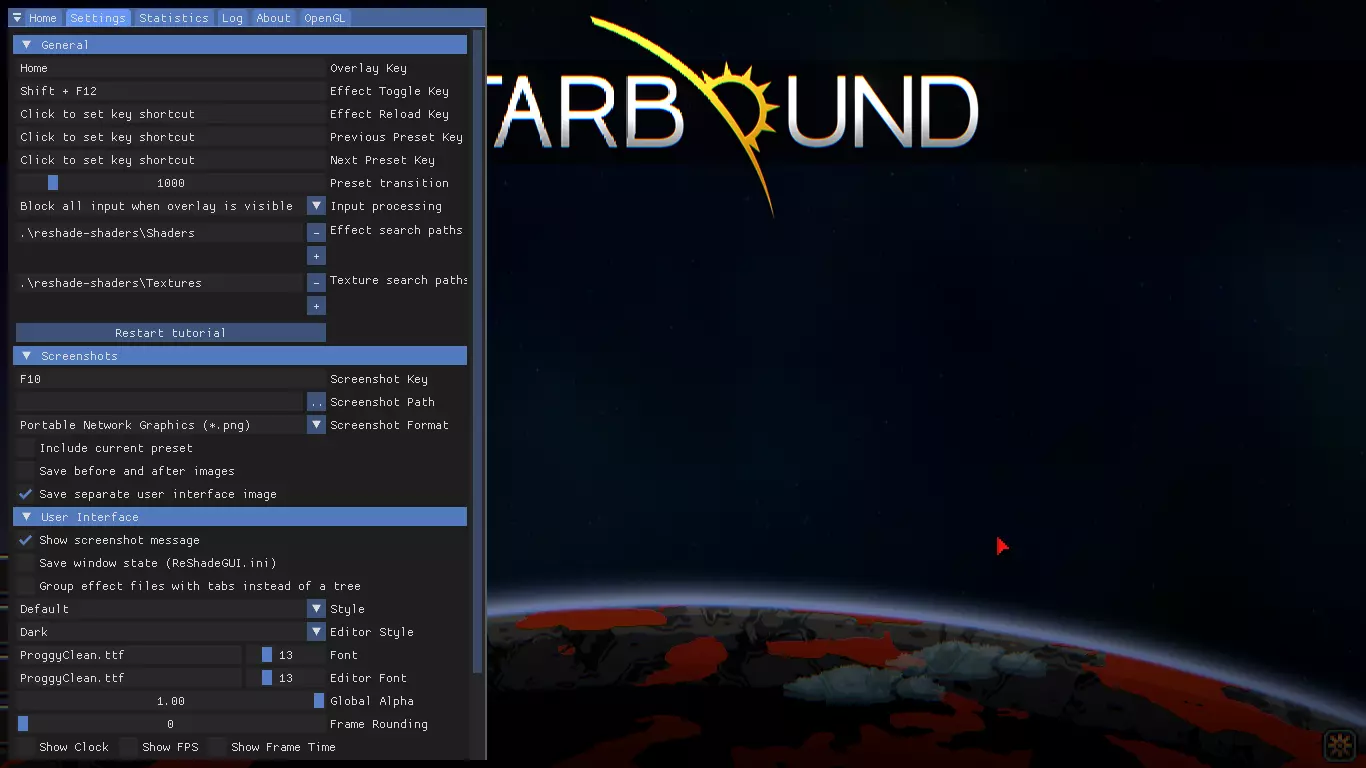Turn on Show Frame Time
The width and height of the screenshot is (1366, 768).
(x=217, y=747)
